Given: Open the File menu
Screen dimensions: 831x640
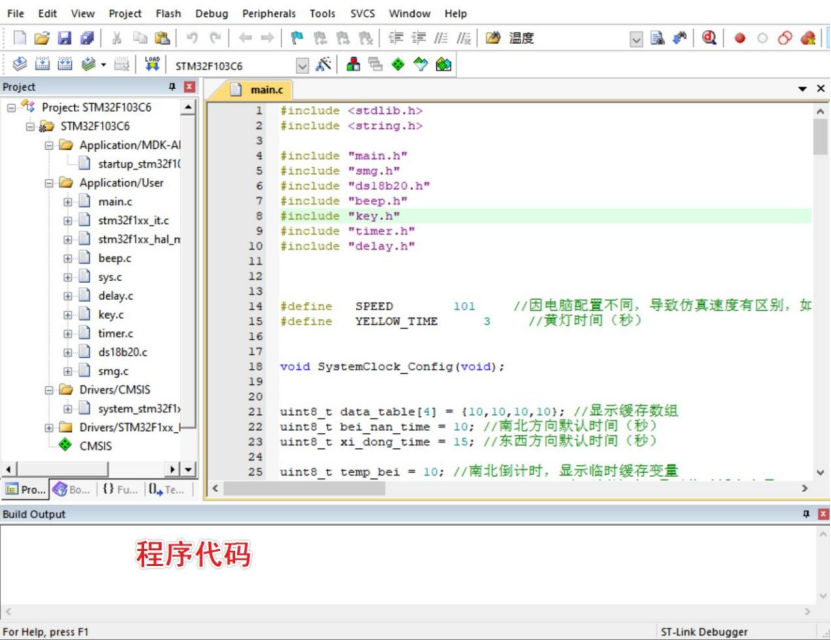Looking at the screenshot, I should (x=15, y=13).
